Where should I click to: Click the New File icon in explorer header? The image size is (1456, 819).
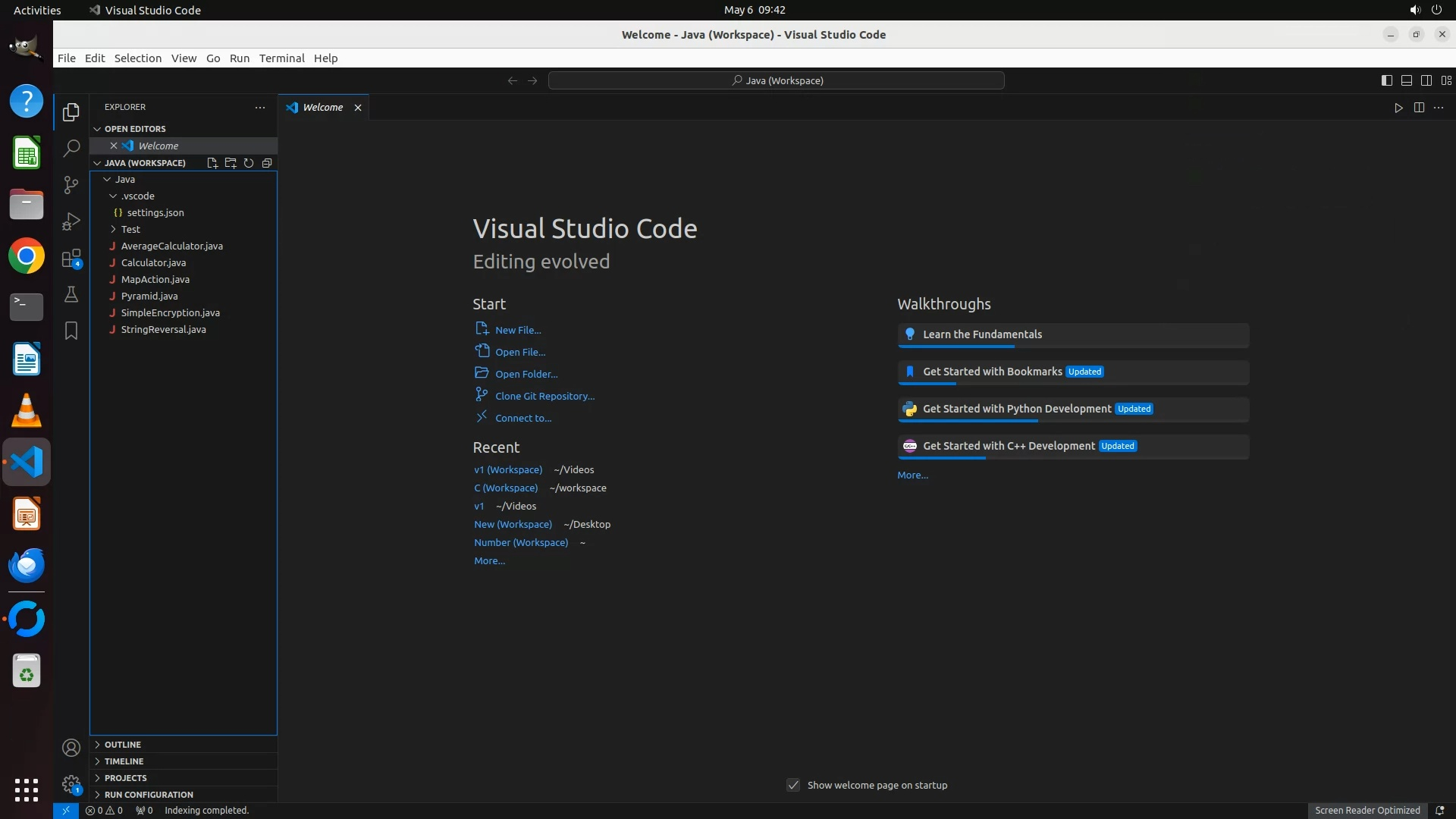[x=212, y=163]
